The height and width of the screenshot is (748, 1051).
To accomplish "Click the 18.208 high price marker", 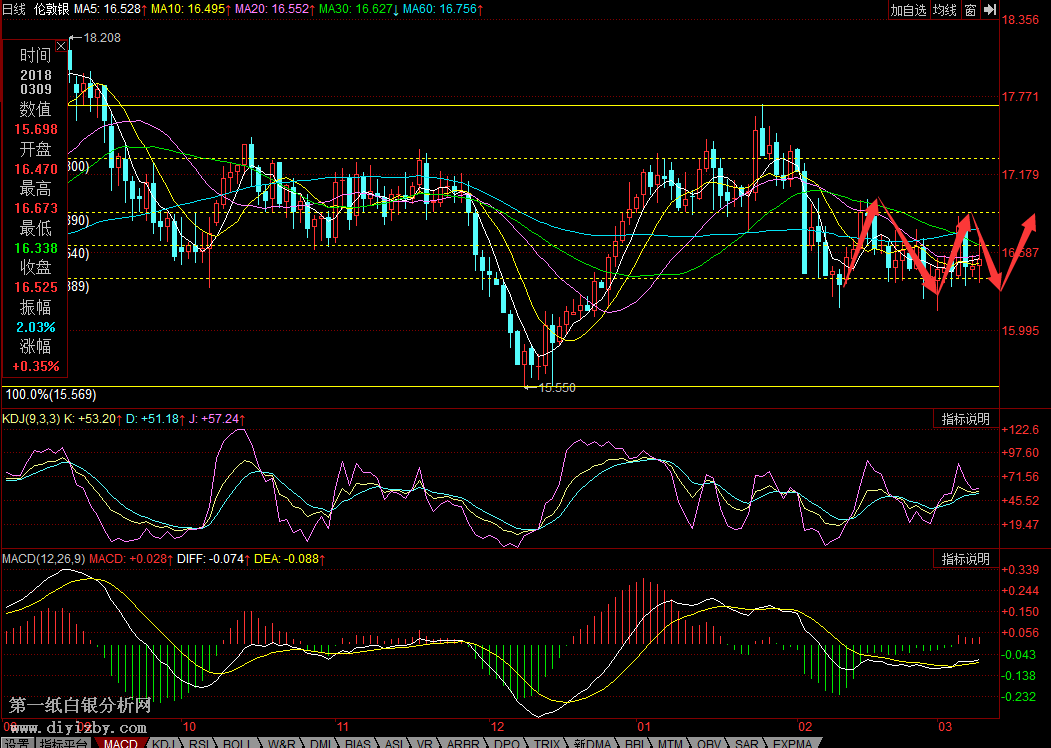I will (103, 37).
